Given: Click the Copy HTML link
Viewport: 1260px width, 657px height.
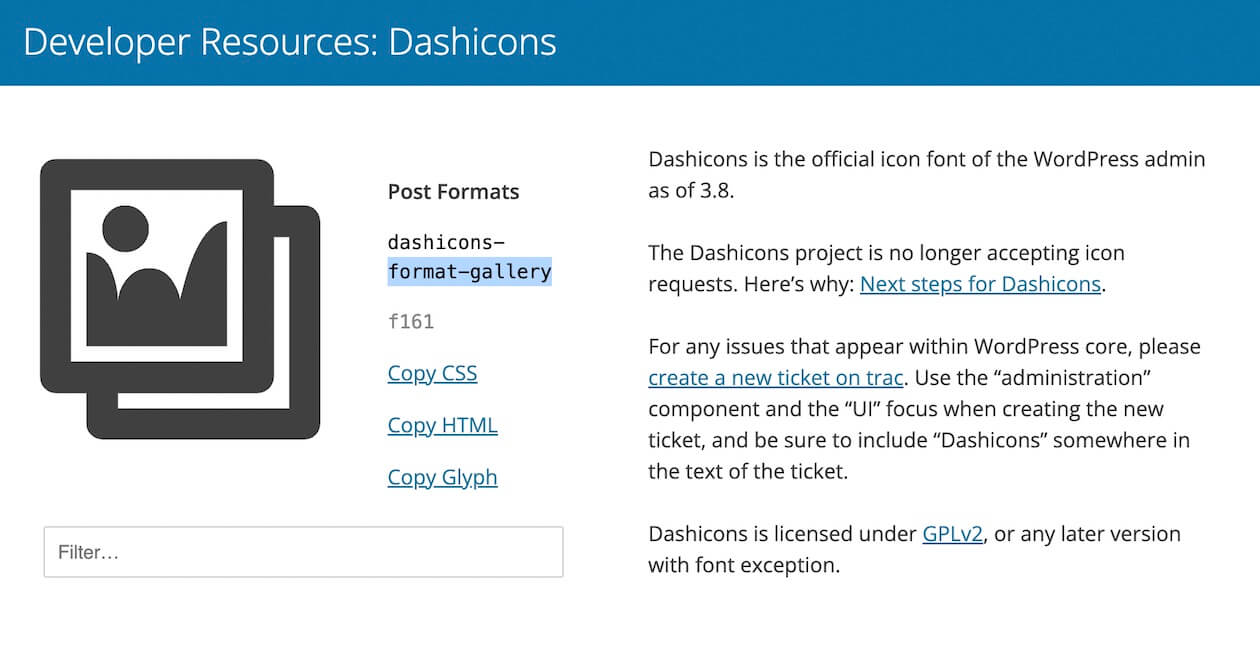Looking at the screenshot, I should point(442,426).
